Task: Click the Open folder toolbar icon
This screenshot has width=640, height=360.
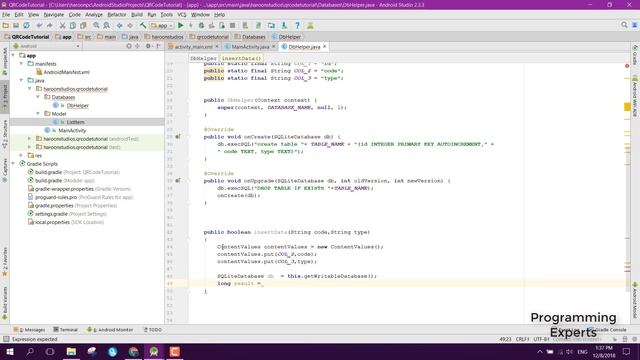Action: coord(5,25)
